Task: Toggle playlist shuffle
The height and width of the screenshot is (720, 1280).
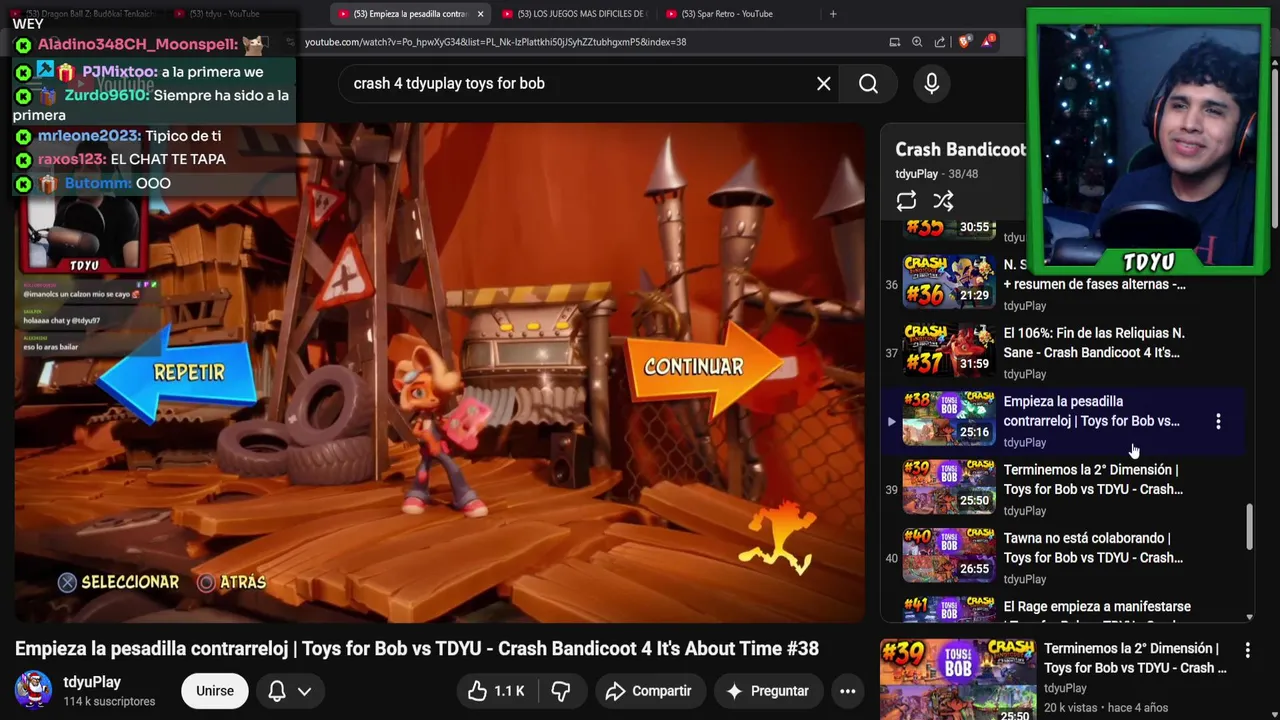Action: [943, 201]
